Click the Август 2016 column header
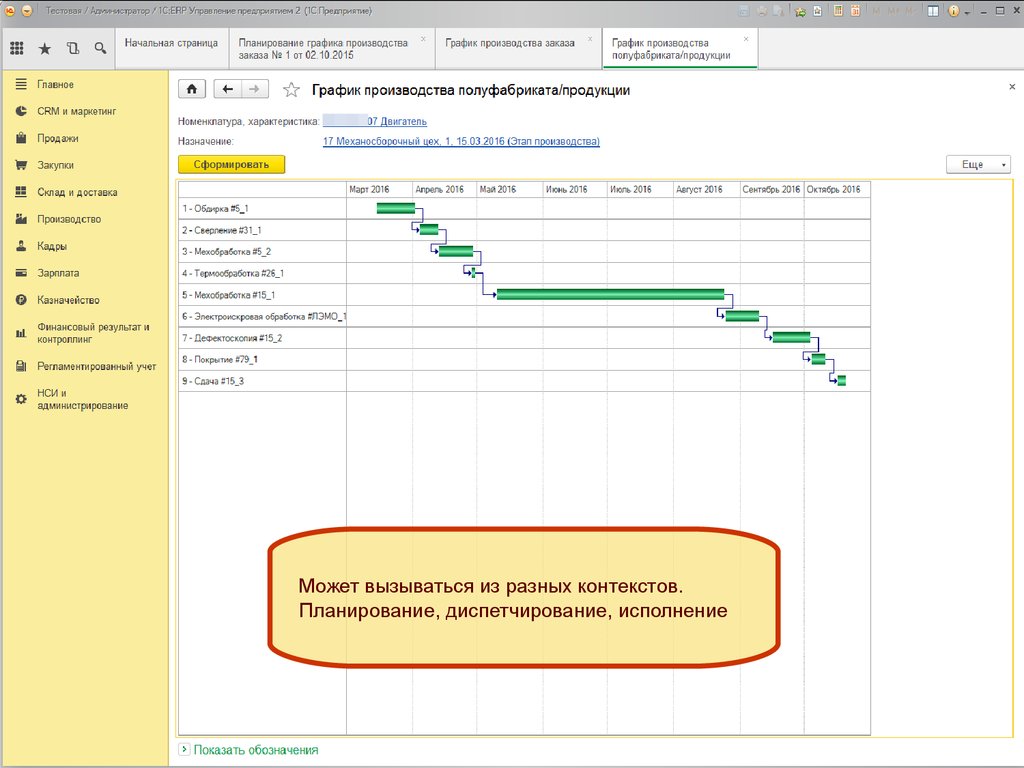 707,189
